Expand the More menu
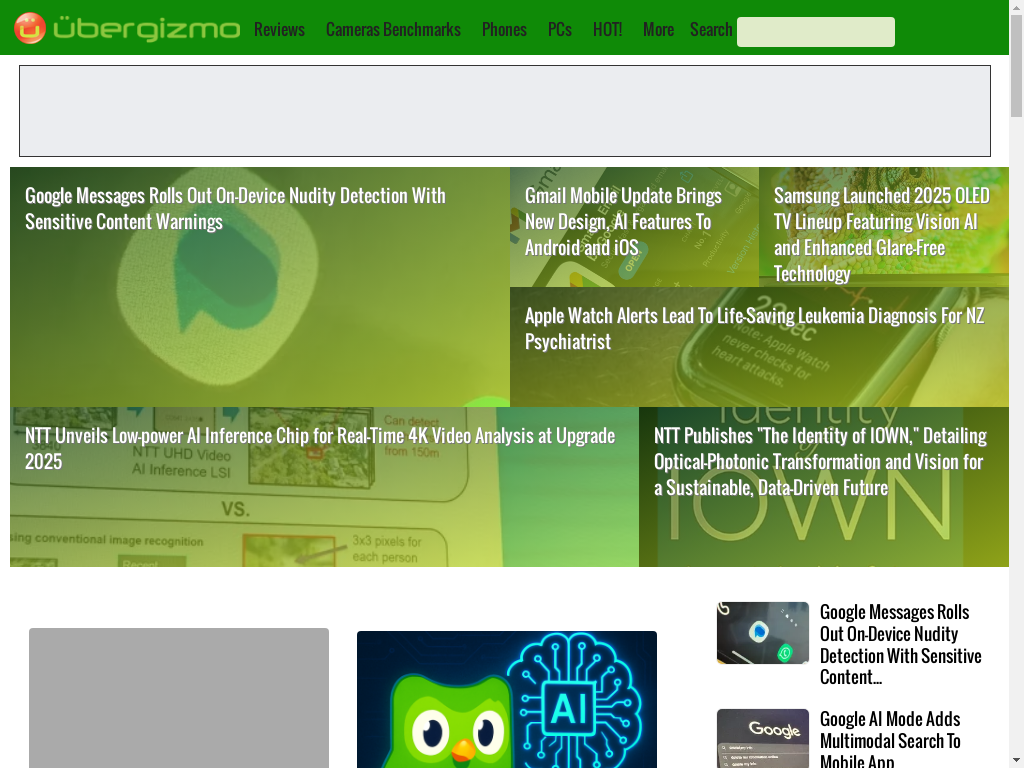This screenshot has width=1024, height=768. 658,29
